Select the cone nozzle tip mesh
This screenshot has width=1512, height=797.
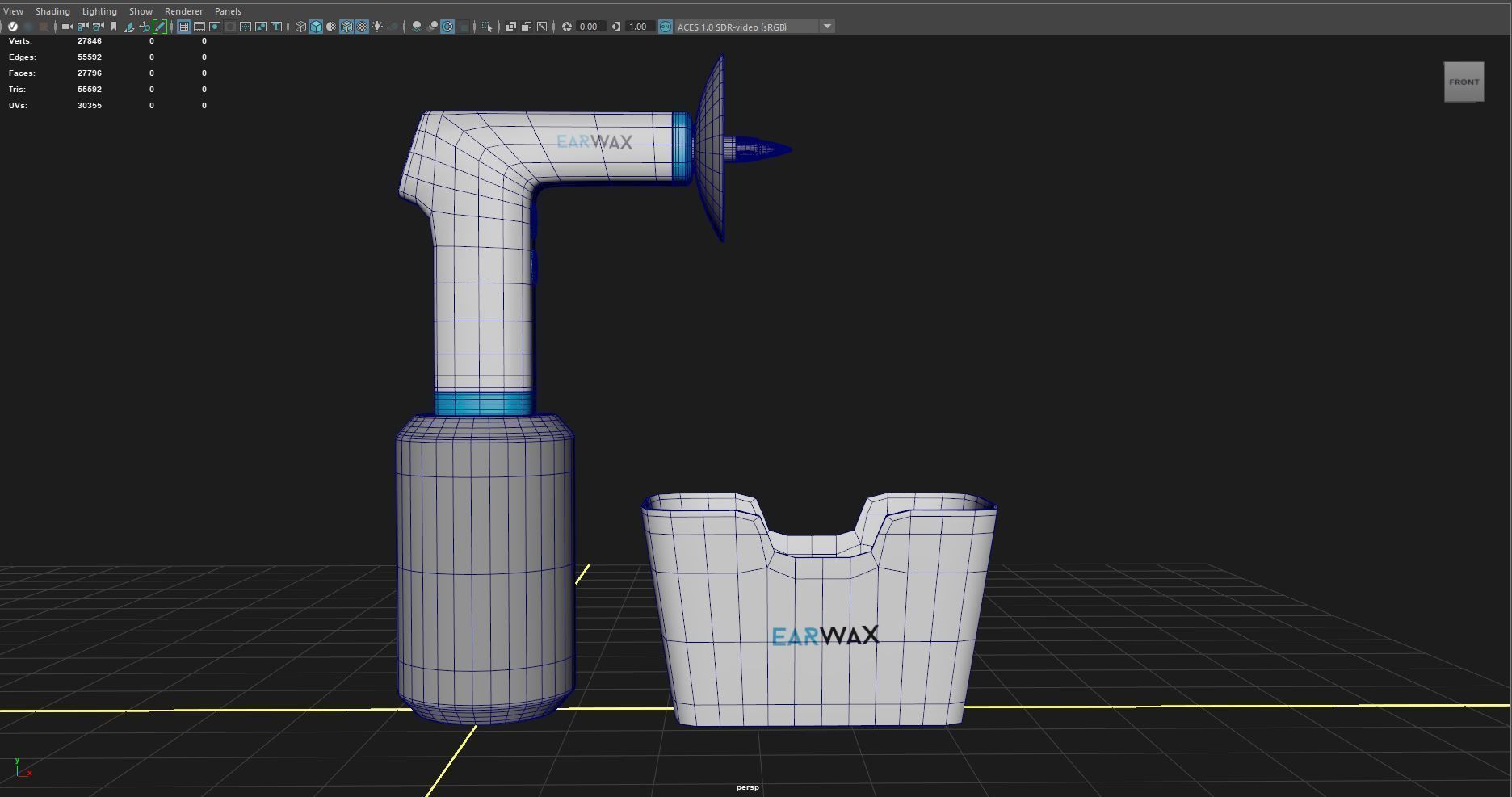tap(759, 149)
